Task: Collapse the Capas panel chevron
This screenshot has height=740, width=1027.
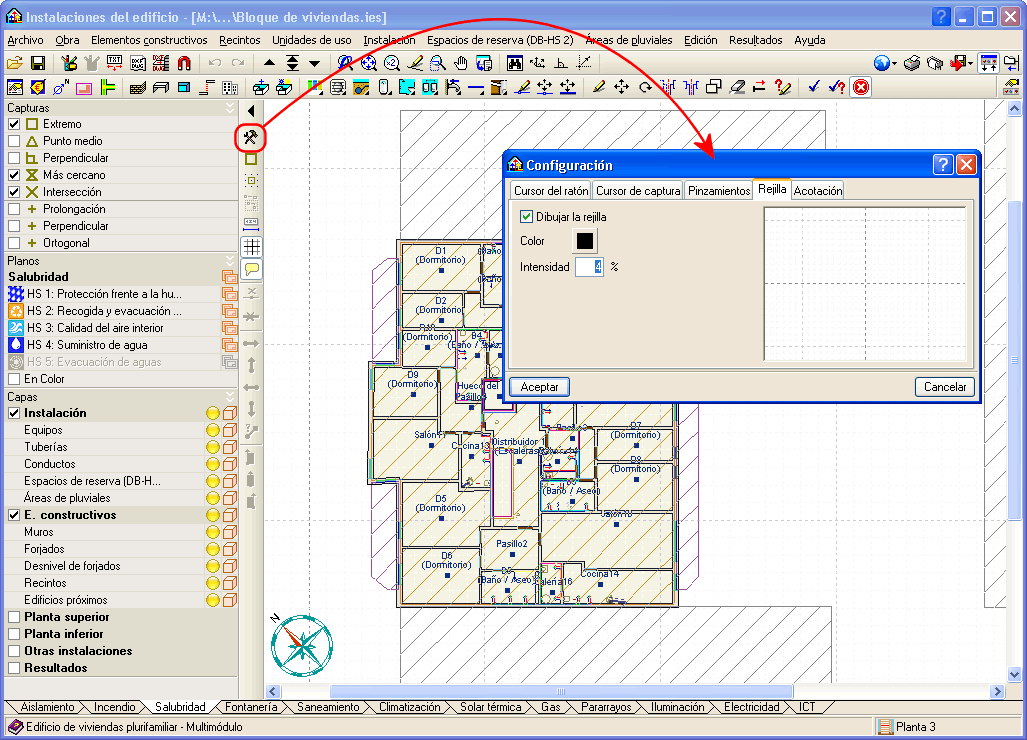Action: tap(230, 397)
